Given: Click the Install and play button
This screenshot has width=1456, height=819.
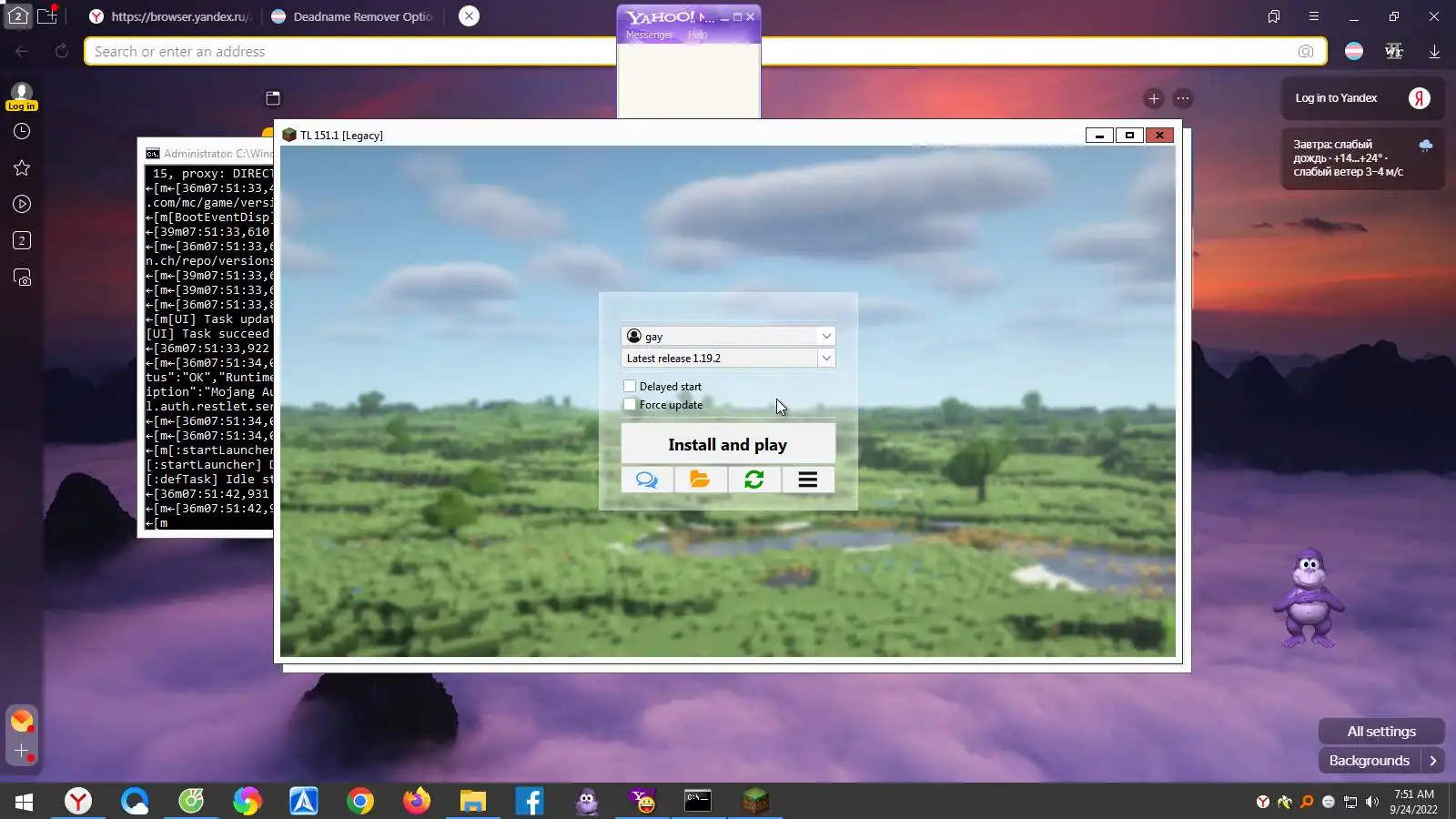Looking at the screenshot, I should point(728,444).
